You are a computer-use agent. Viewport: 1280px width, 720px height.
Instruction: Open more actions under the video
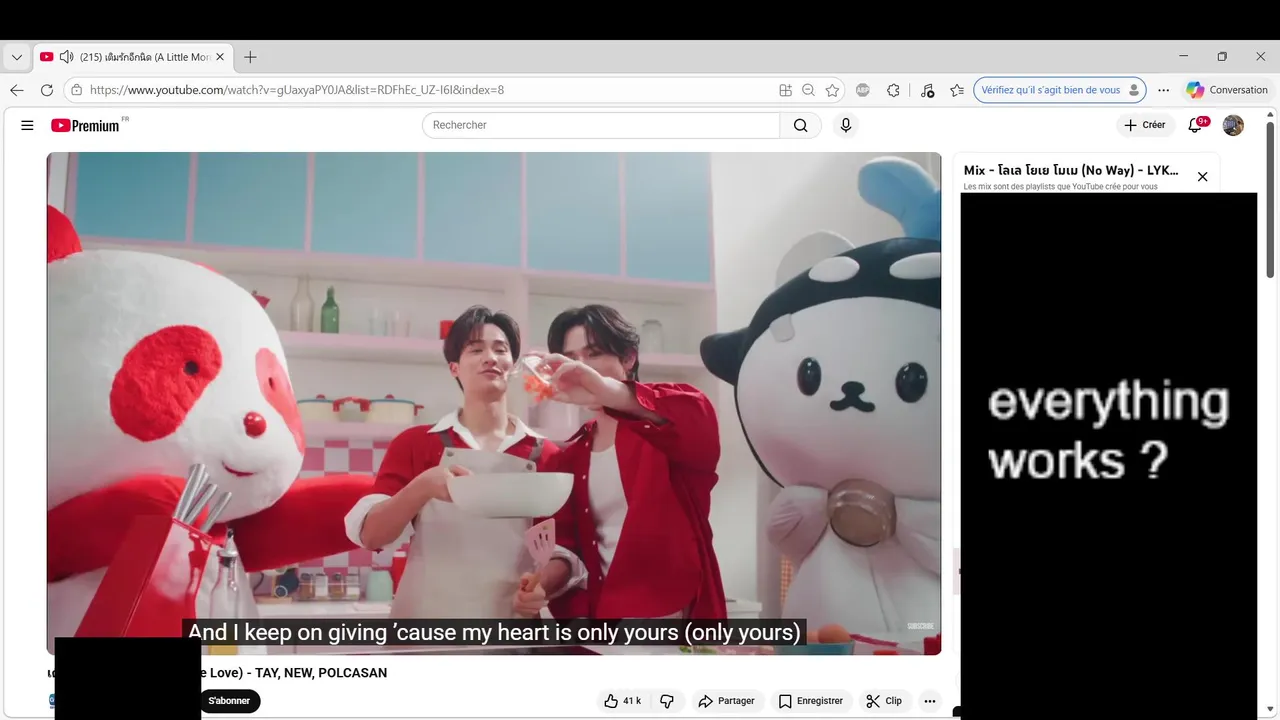pyautogui.click(x=930, y=701)
